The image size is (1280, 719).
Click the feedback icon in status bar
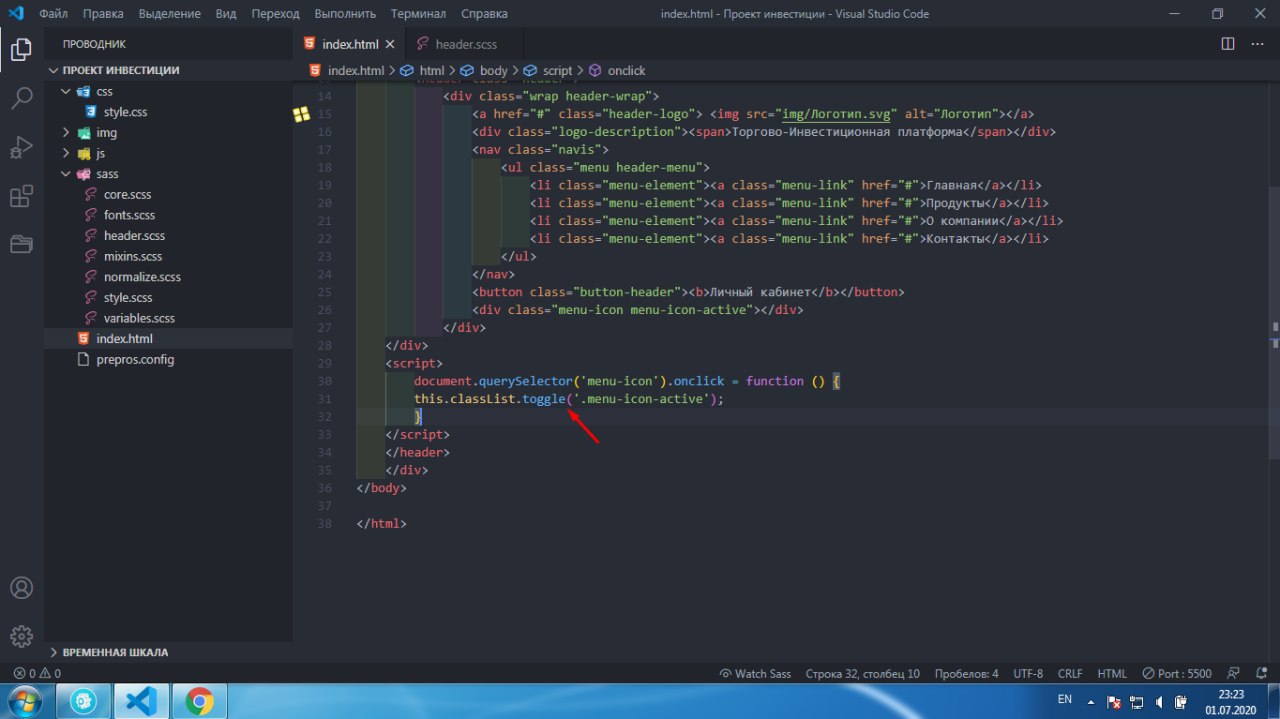[1233, 674]
